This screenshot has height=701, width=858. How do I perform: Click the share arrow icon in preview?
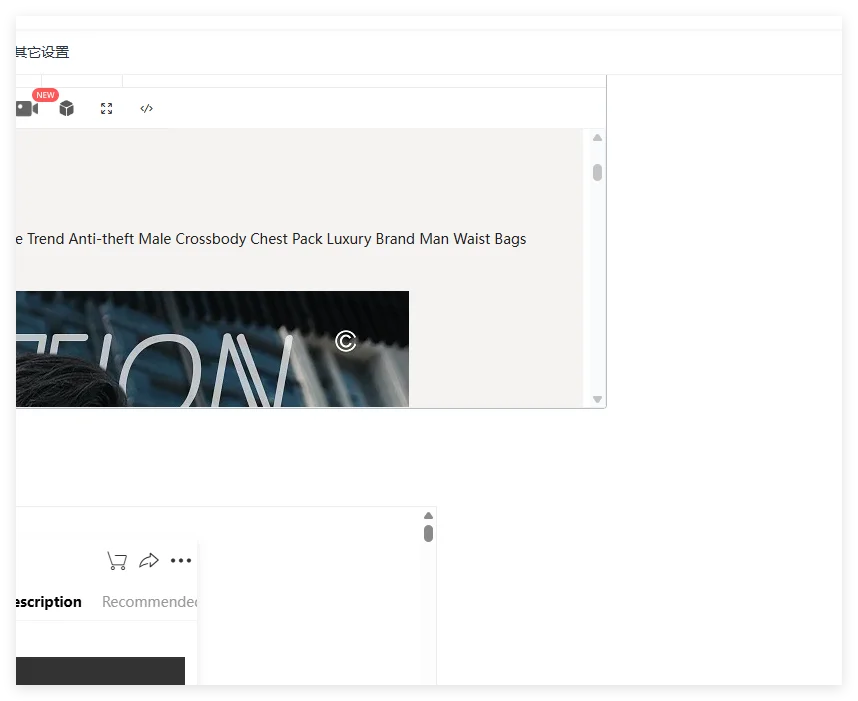point(149,560)
